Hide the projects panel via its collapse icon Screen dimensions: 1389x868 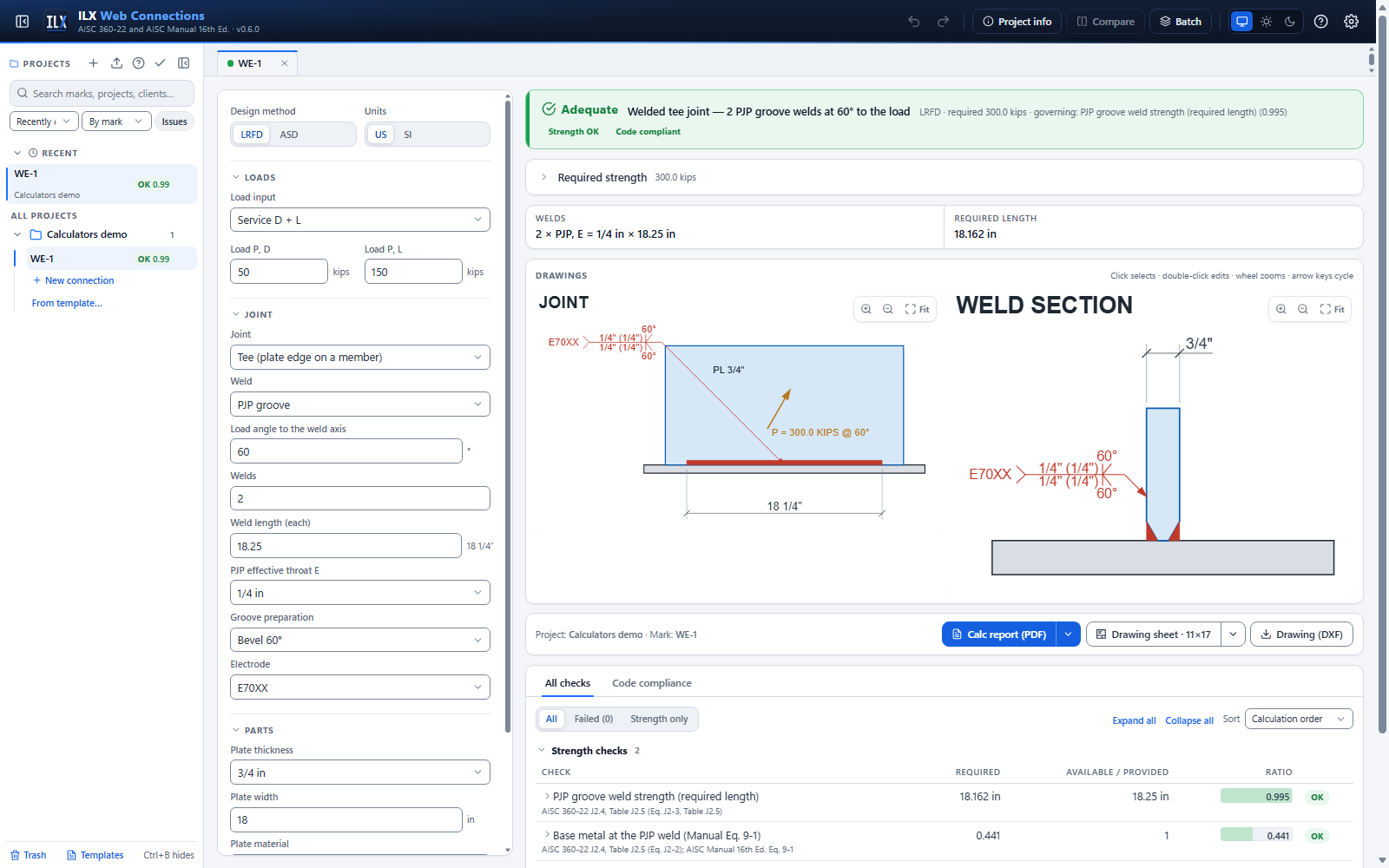184,63
